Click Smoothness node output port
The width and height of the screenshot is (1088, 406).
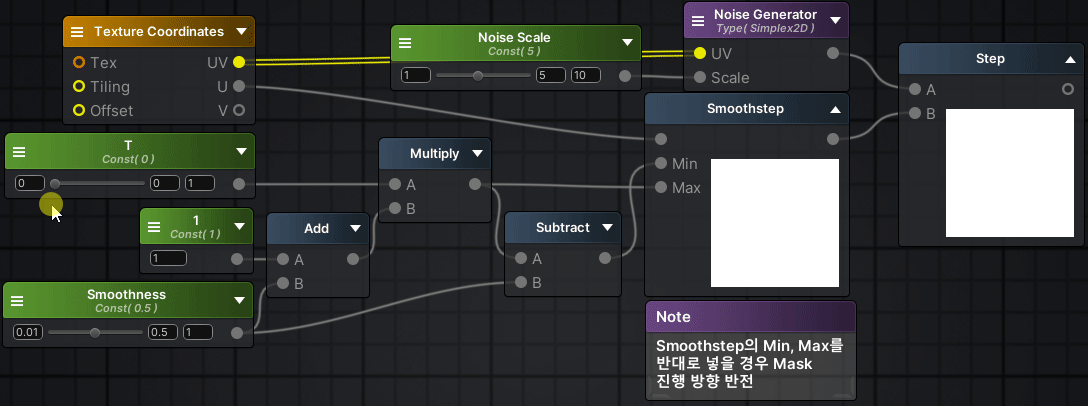click(x=237, y=332)
